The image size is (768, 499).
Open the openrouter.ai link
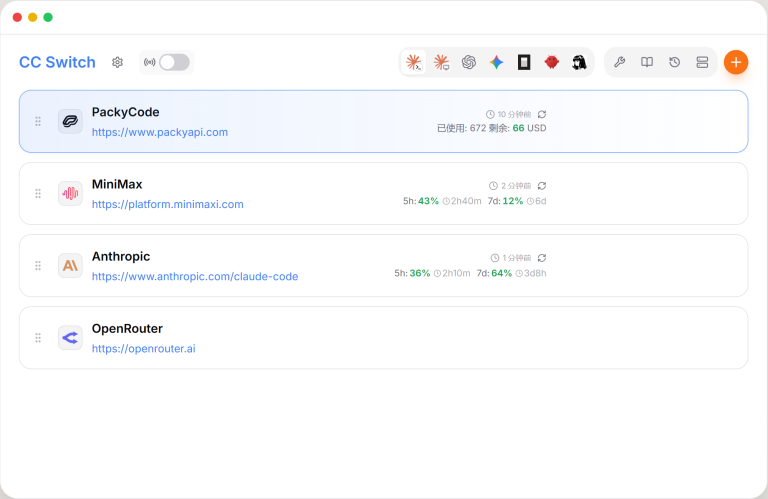pyautogui.click(x=144, y=348)
